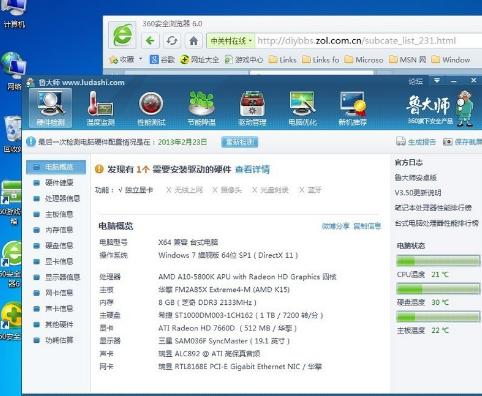Open the 电脑优化 PC optimization icon

[x=302, y=109]
